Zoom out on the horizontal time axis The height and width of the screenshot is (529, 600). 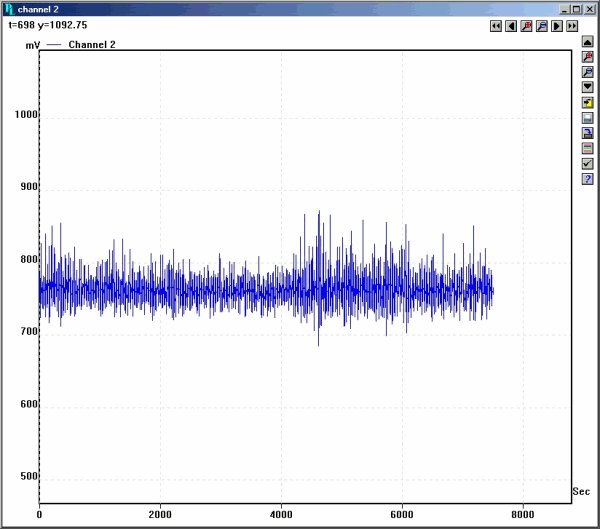[x=541, y=27]
